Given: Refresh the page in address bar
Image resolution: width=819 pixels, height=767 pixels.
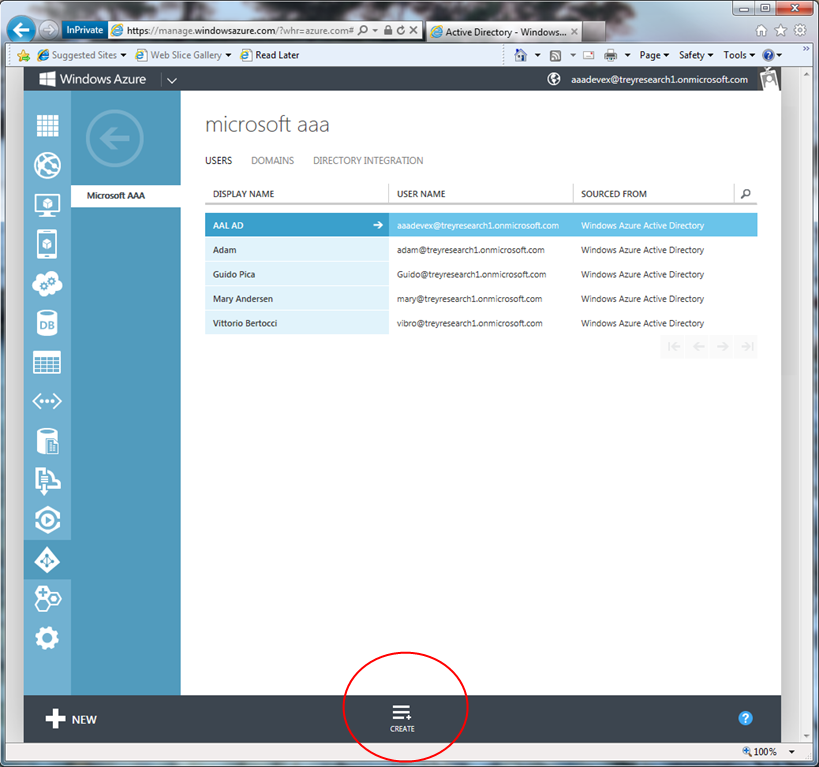Looking at the screenshot, I should coord(401,30).
